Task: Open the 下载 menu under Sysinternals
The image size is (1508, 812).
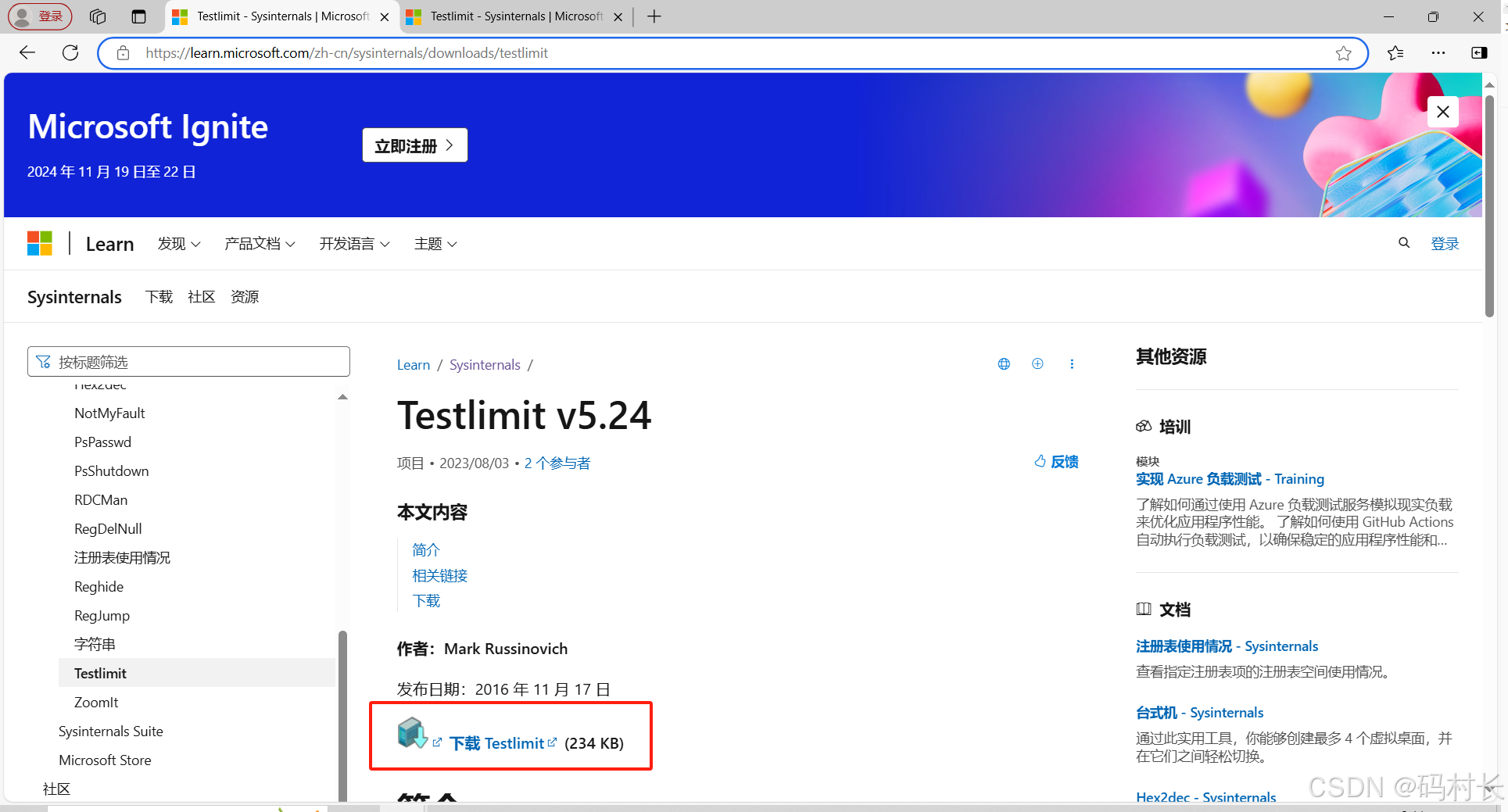Action: 159,297
